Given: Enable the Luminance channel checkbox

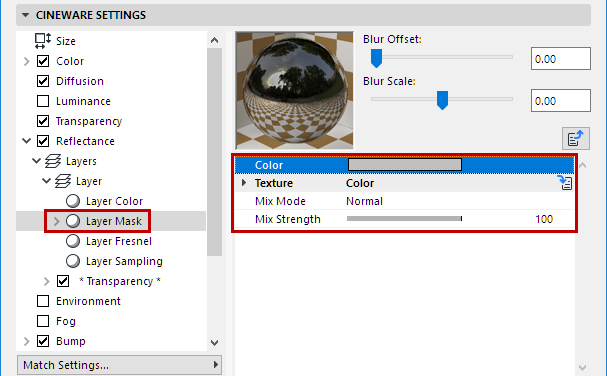Looking at the screenshot, I should coord(43,101).
